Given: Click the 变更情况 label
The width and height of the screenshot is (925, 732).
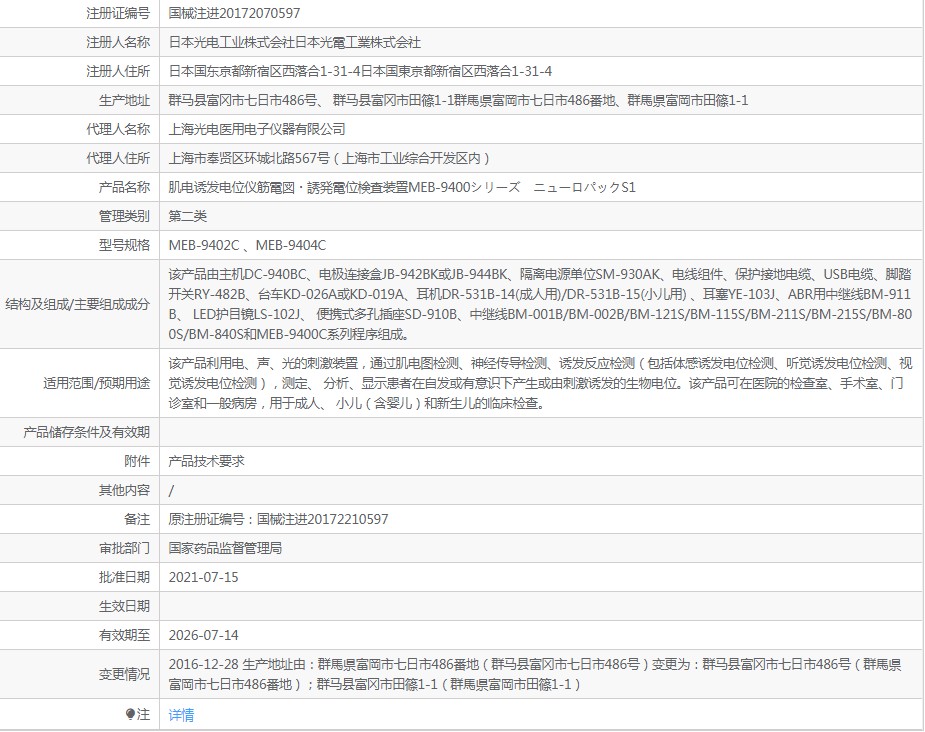Looking at the screenshot, I should pos(124,674).
